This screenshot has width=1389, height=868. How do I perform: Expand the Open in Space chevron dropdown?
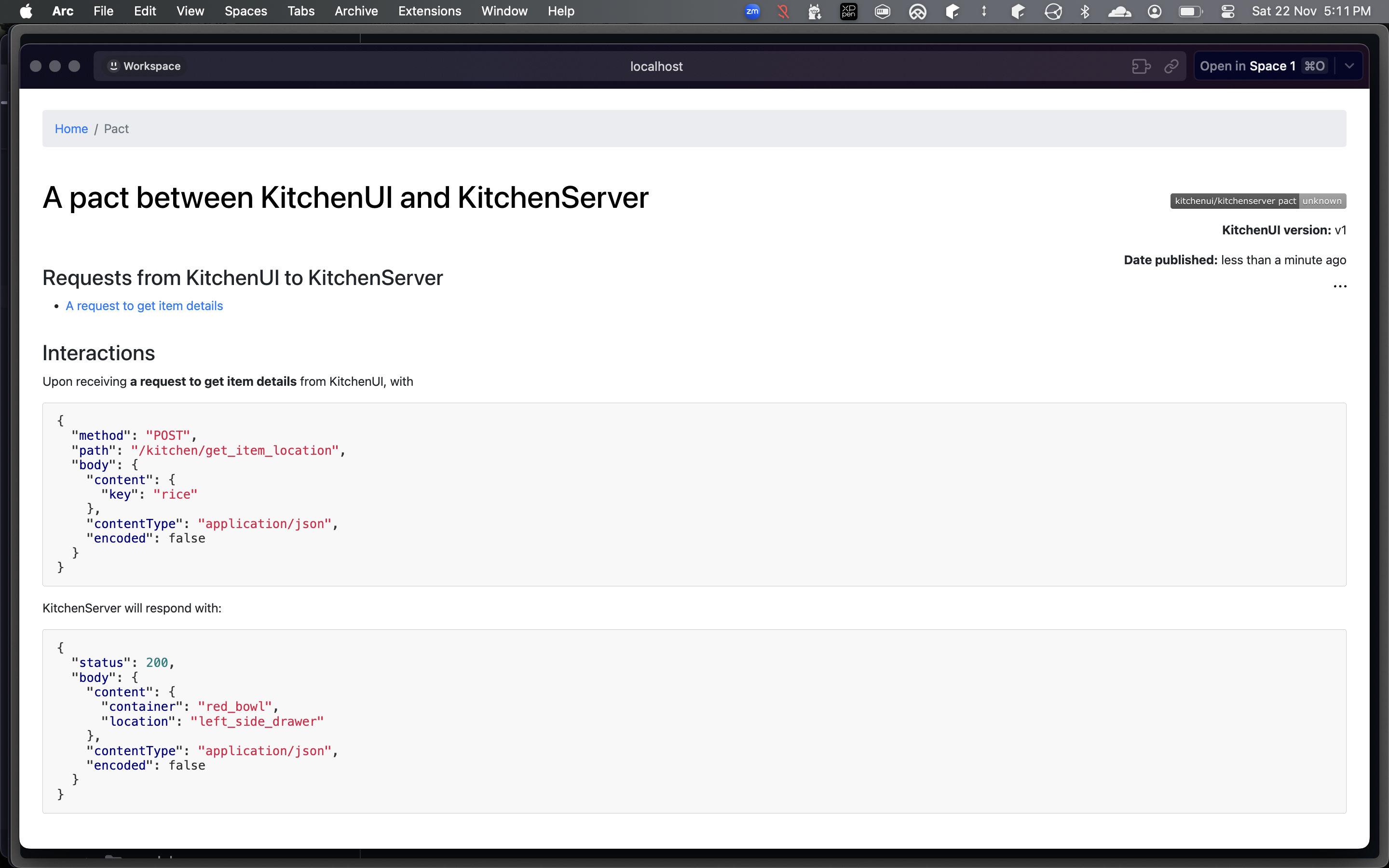pos(1349,67)
